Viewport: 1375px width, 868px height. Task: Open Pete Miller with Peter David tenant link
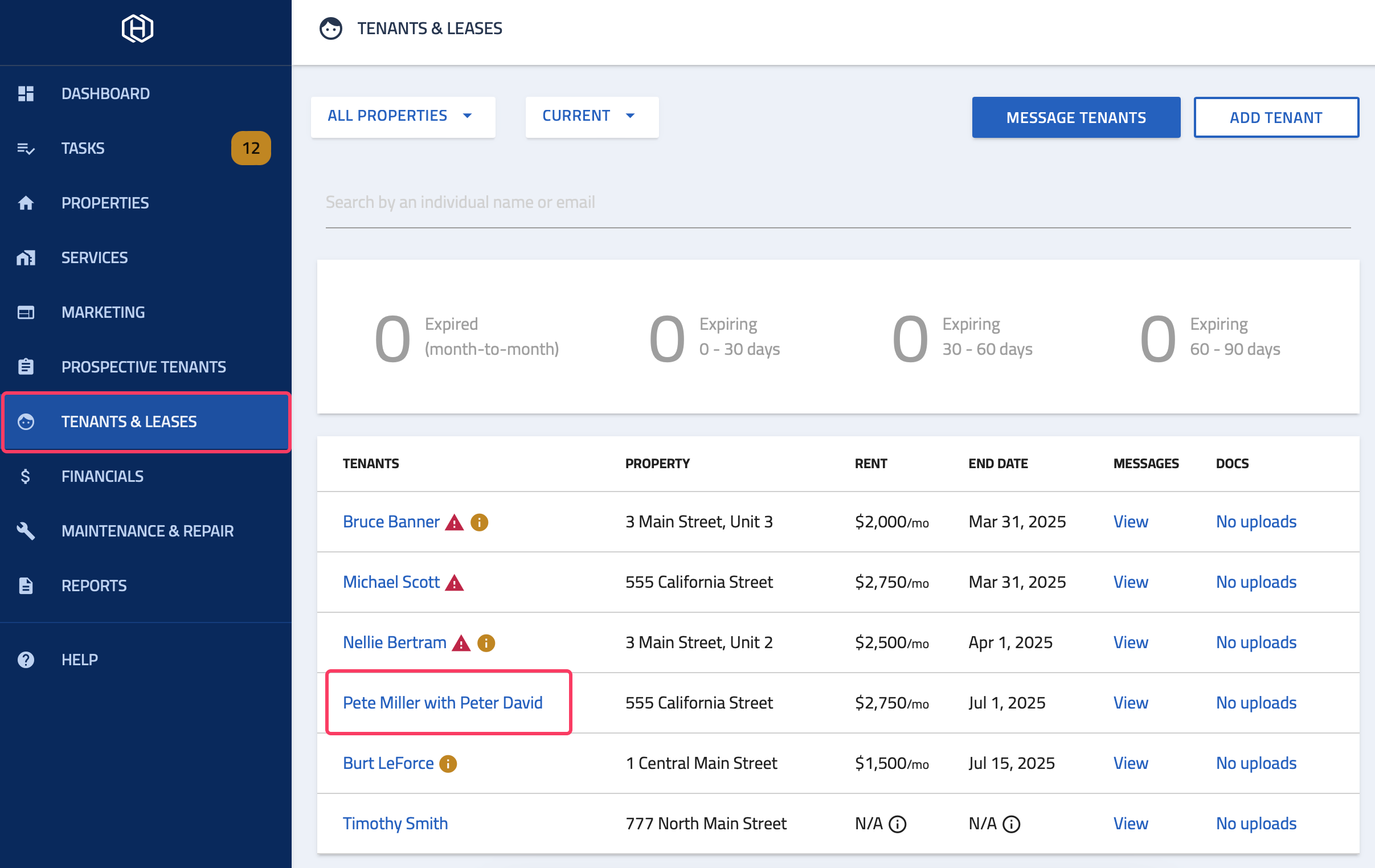click(x=443, y=703)
